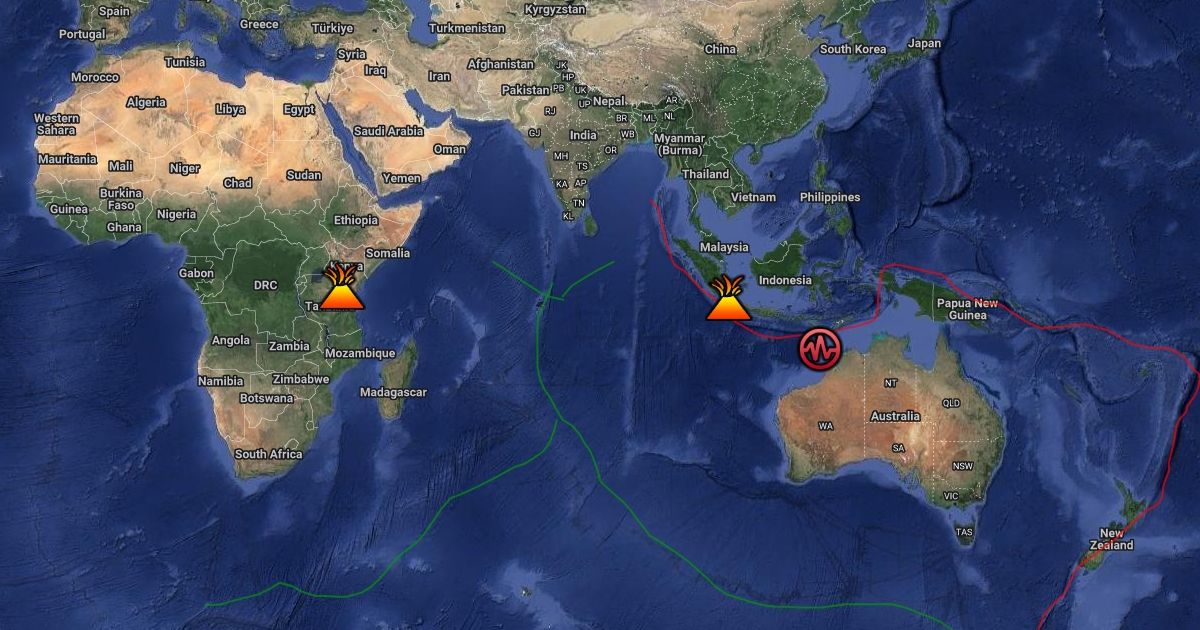The width and height of the screenshot is (1200, 630).
Task: Click the Papua New Guinea label
Action: (x=967, y=309)
